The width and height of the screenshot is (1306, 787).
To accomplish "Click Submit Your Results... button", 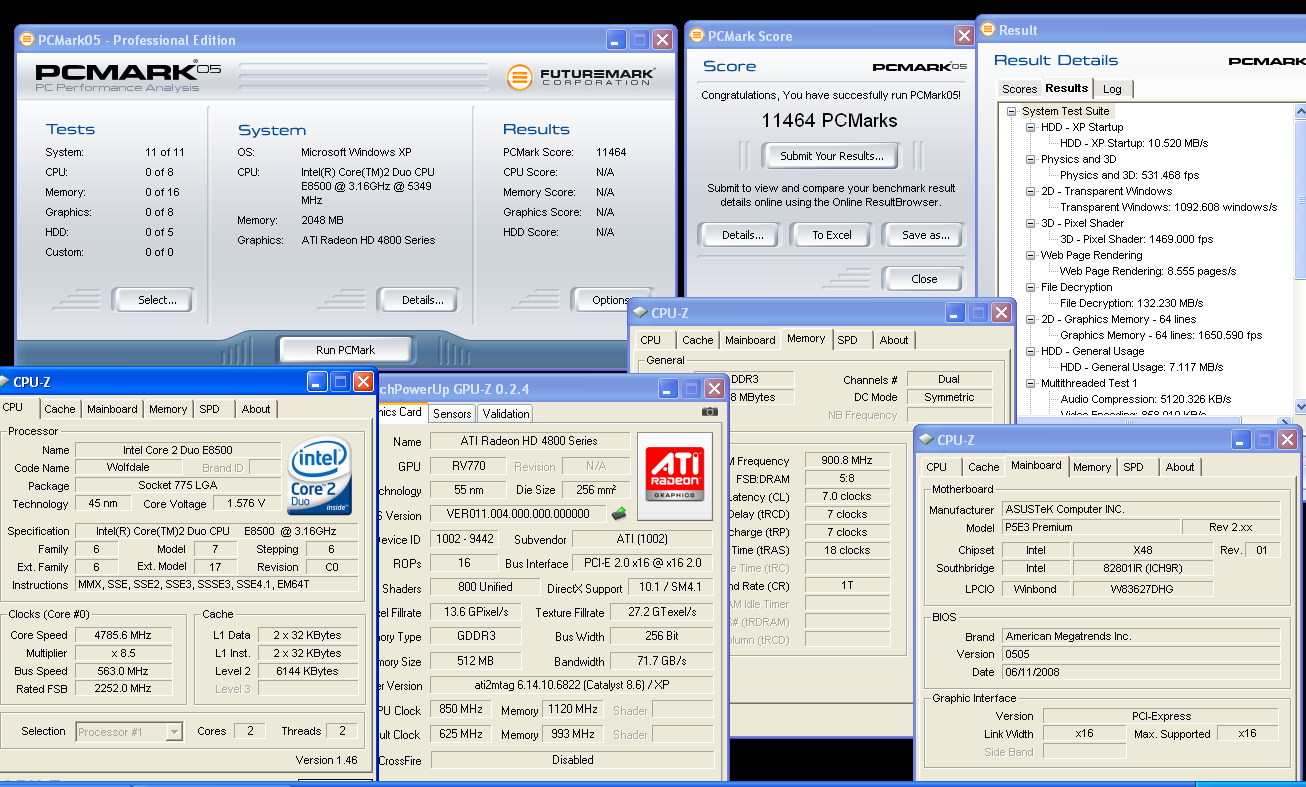I will [832, 156].
